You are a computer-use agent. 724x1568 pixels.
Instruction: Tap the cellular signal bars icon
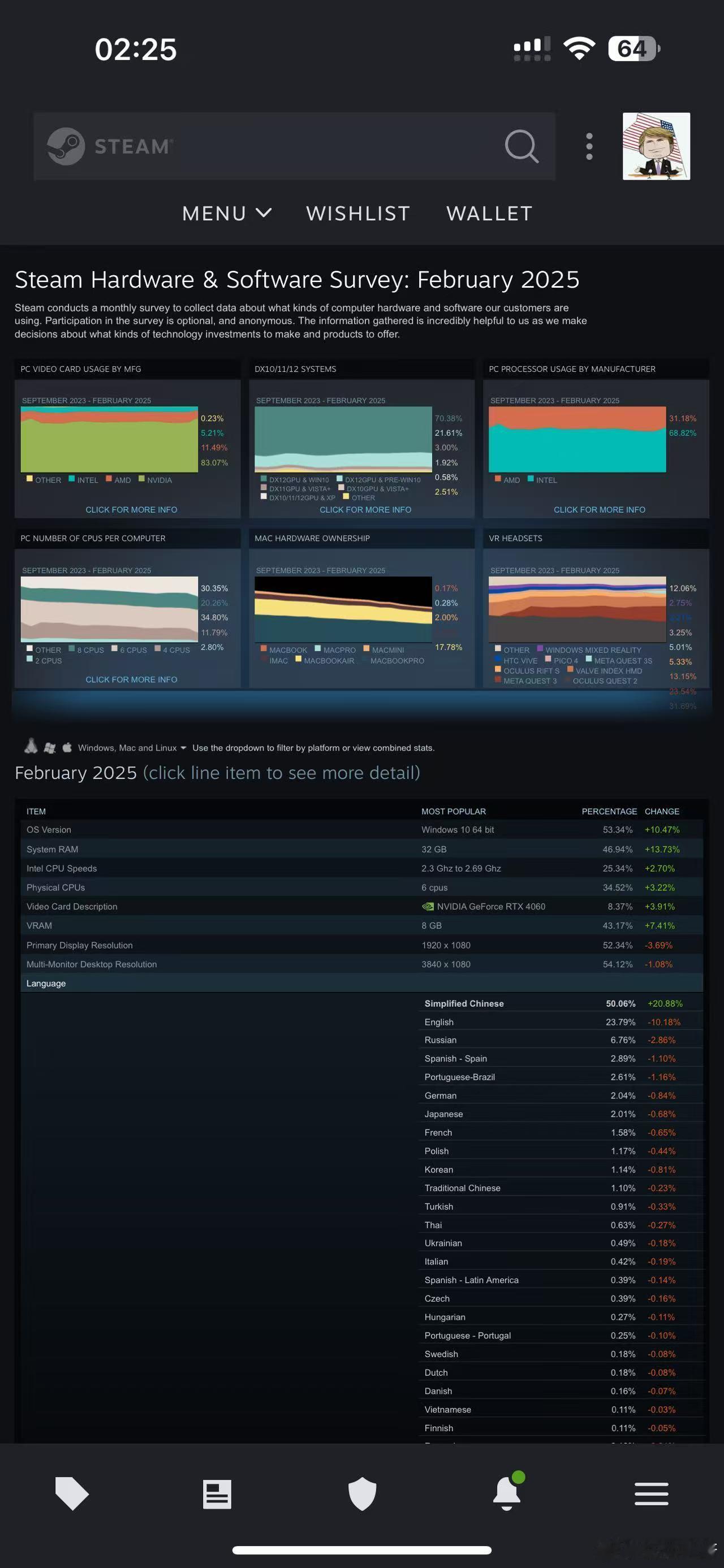[x=532, y=49]
